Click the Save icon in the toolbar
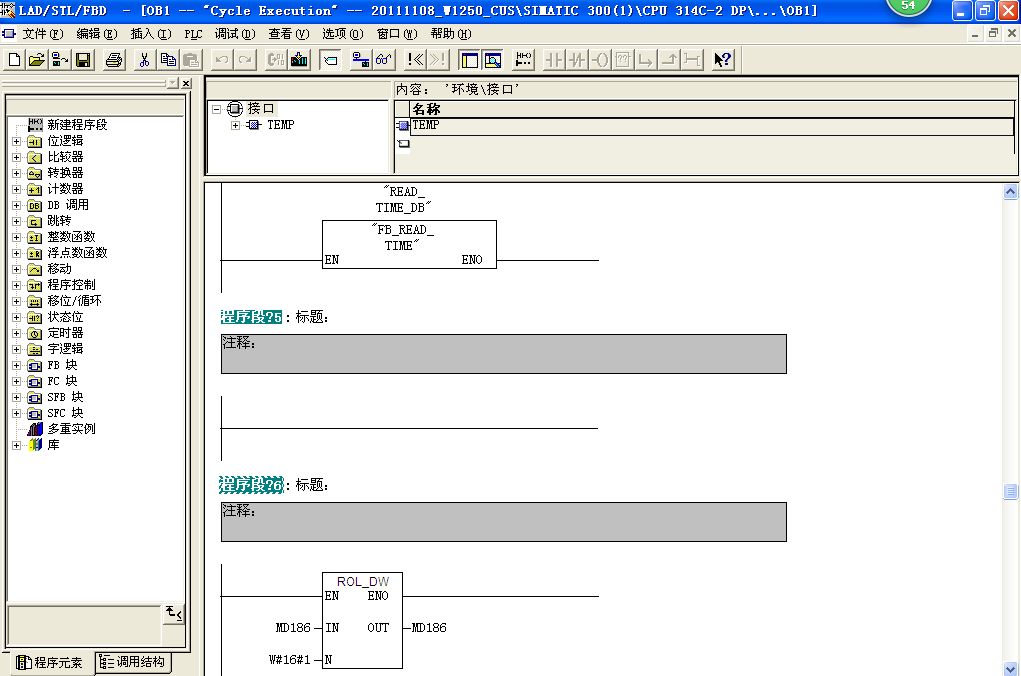1021x676 pixels. point(83,60)
